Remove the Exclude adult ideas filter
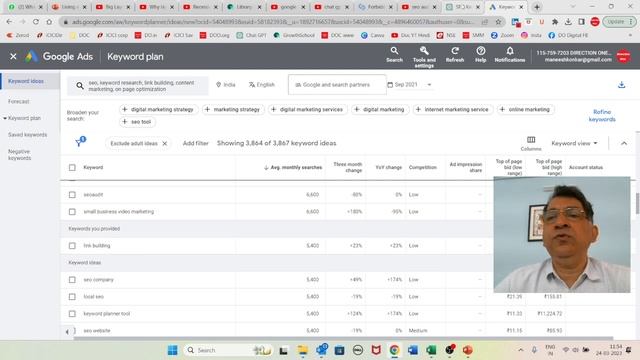The width and height of the screenshot is (640, 360). coord(164,143)
